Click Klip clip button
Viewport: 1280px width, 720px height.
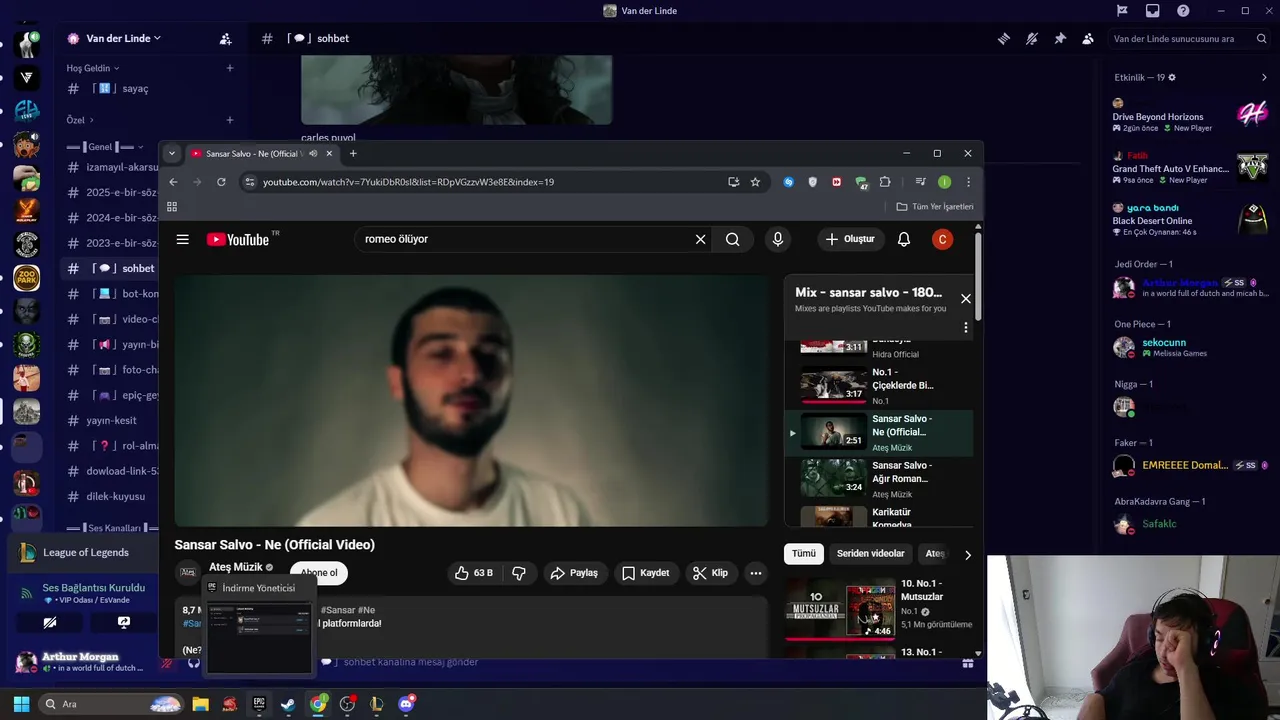(x=710, y=573)
